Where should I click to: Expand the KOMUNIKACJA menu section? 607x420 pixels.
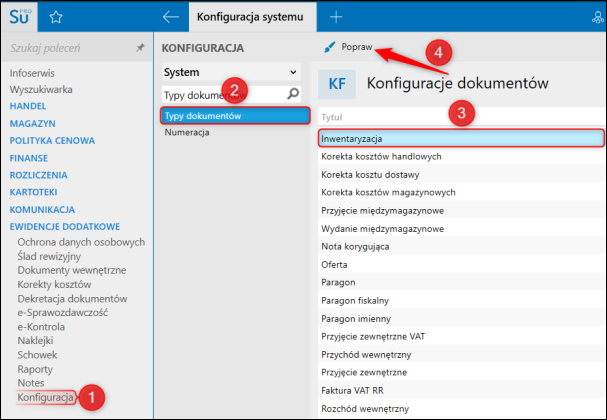42,209
